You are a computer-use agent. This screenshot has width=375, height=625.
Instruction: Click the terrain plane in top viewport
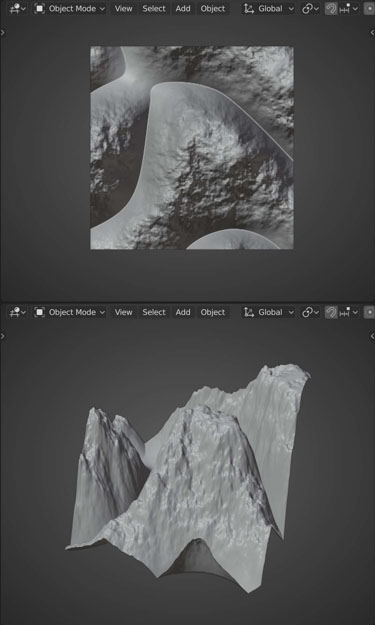192,148
